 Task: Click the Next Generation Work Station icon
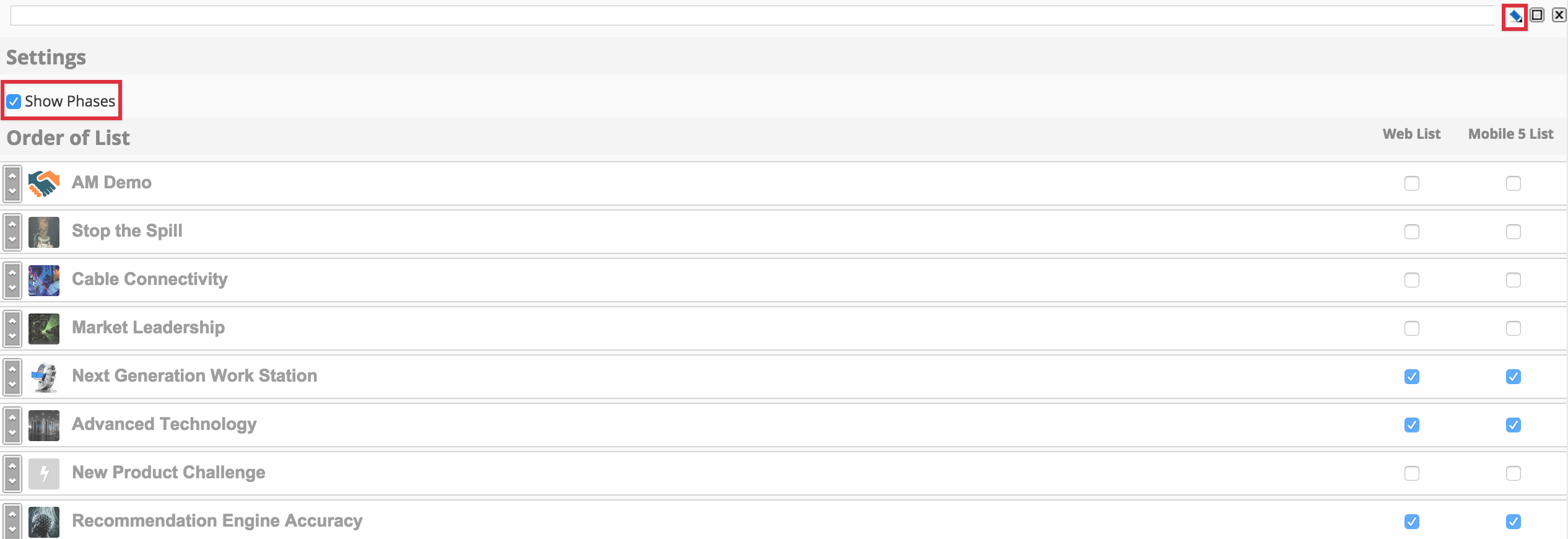(x=44, y=377)
